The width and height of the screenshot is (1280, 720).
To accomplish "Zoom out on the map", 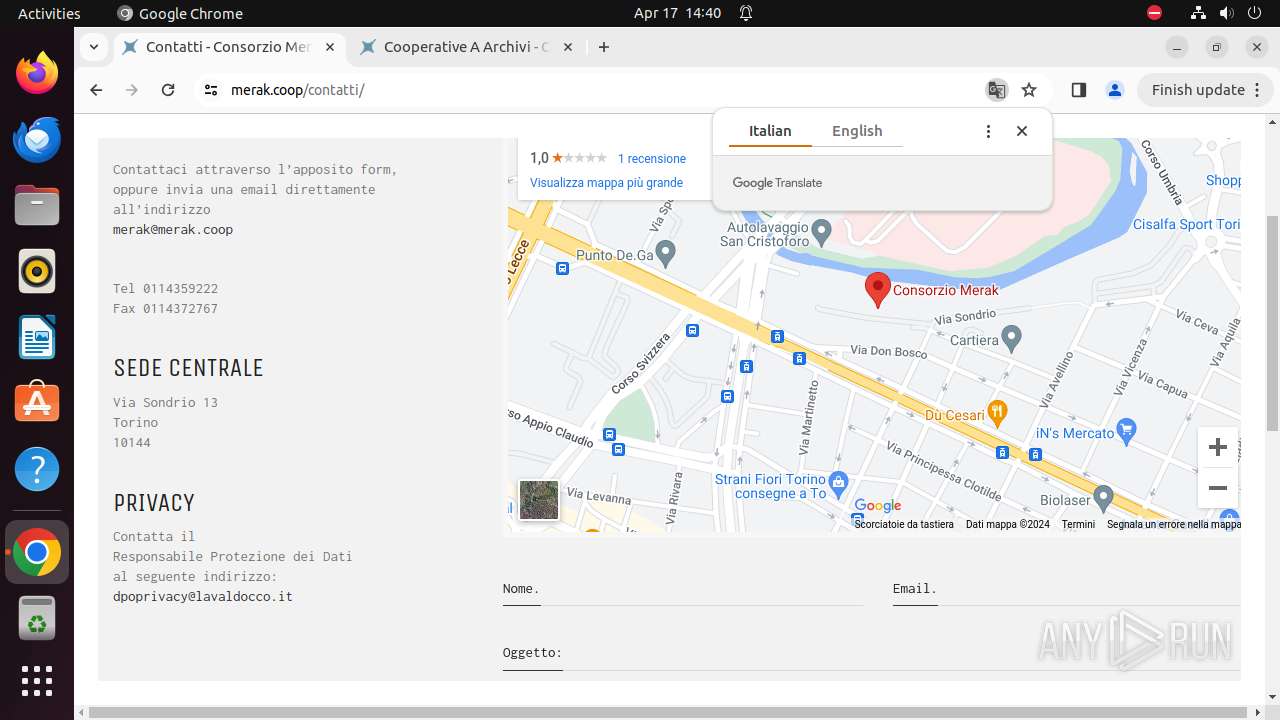I will (x=1217, y=488).
